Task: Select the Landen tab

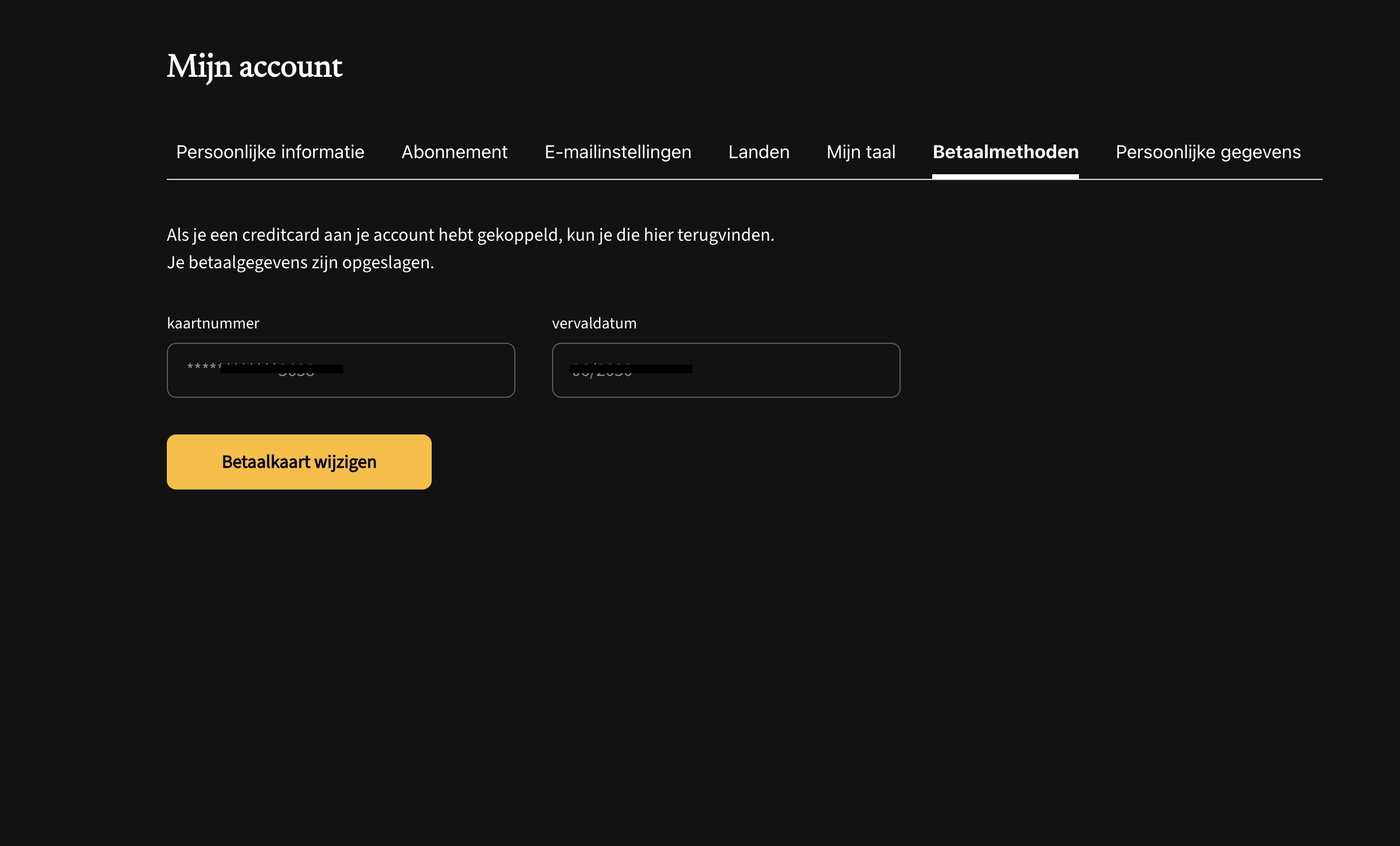Action: (759, 152)
